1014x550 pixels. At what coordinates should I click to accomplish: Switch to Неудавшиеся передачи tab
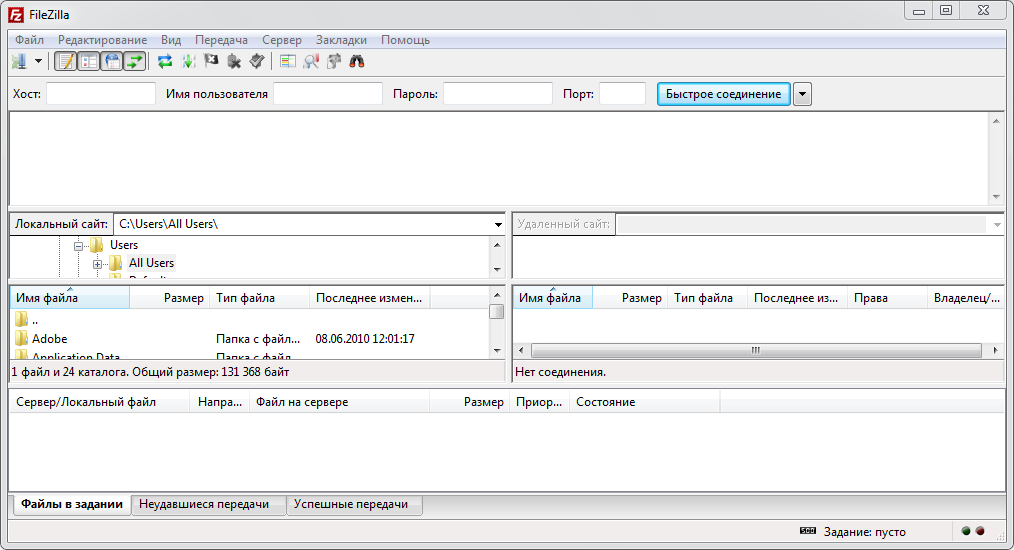point(208,505)
